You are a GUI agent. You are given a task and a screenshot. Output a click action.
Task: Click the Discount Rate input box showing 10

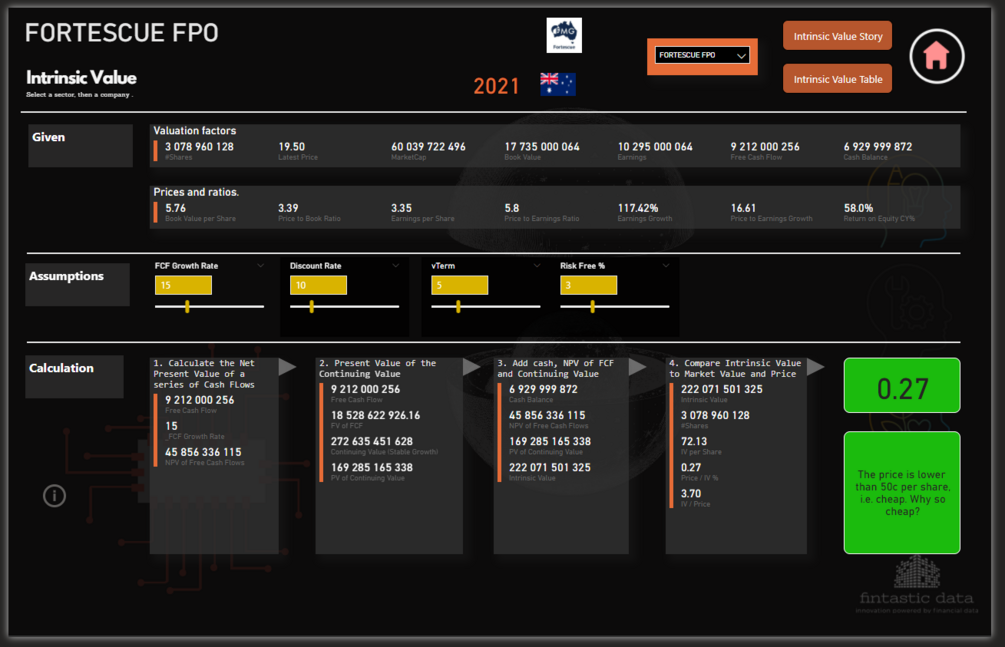click(318, 285)
